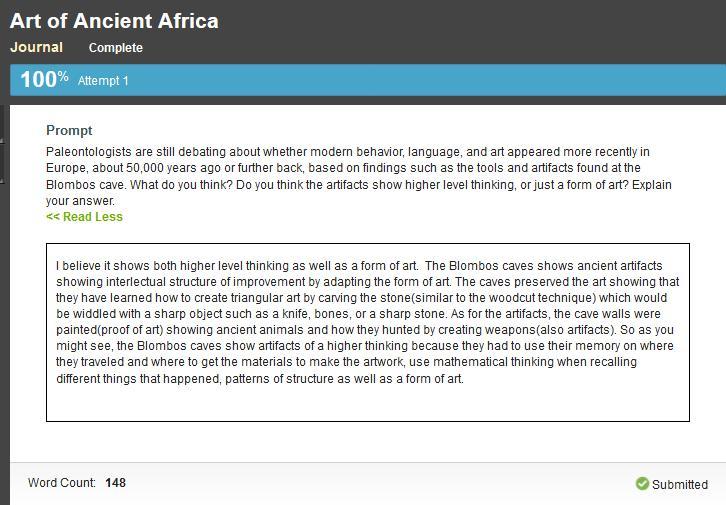Click the upper collapsed side panel tab
This screenshot has width=726, height=505.
(x=3, y=123)
